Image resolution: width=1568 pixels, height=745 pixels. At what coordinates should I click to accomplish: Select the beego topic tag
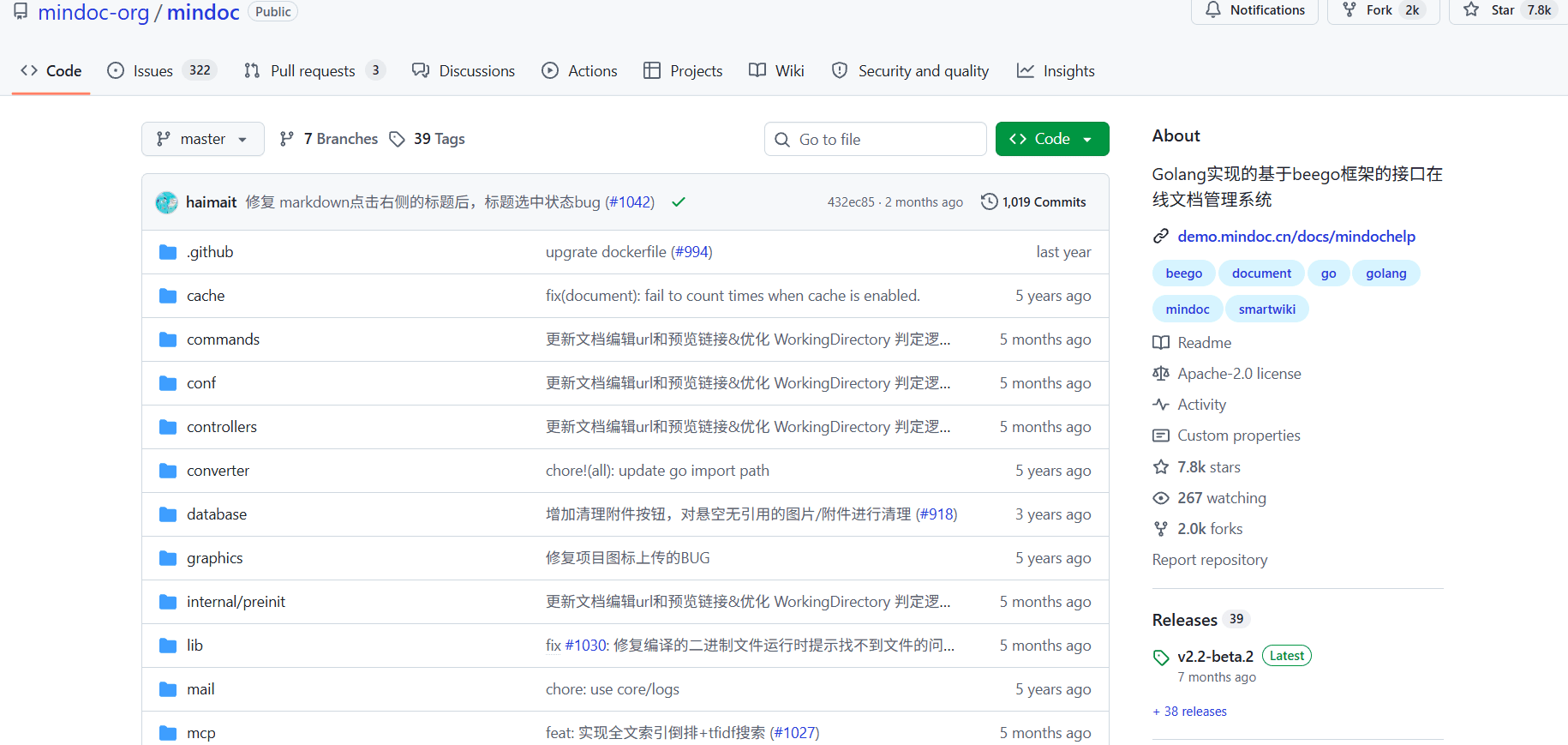(x=1184, y=273)
